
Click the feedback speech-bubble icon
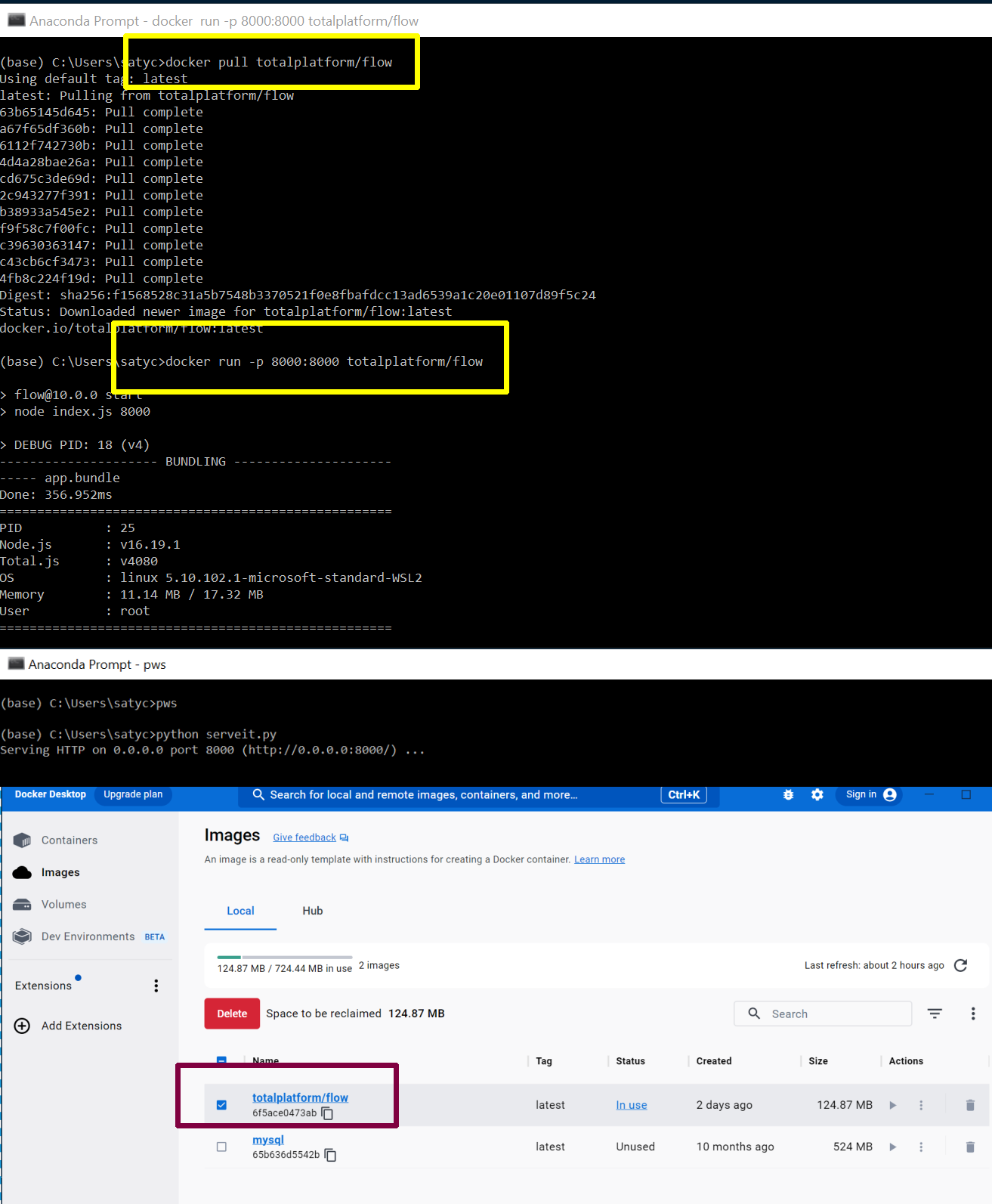point(345,837)
